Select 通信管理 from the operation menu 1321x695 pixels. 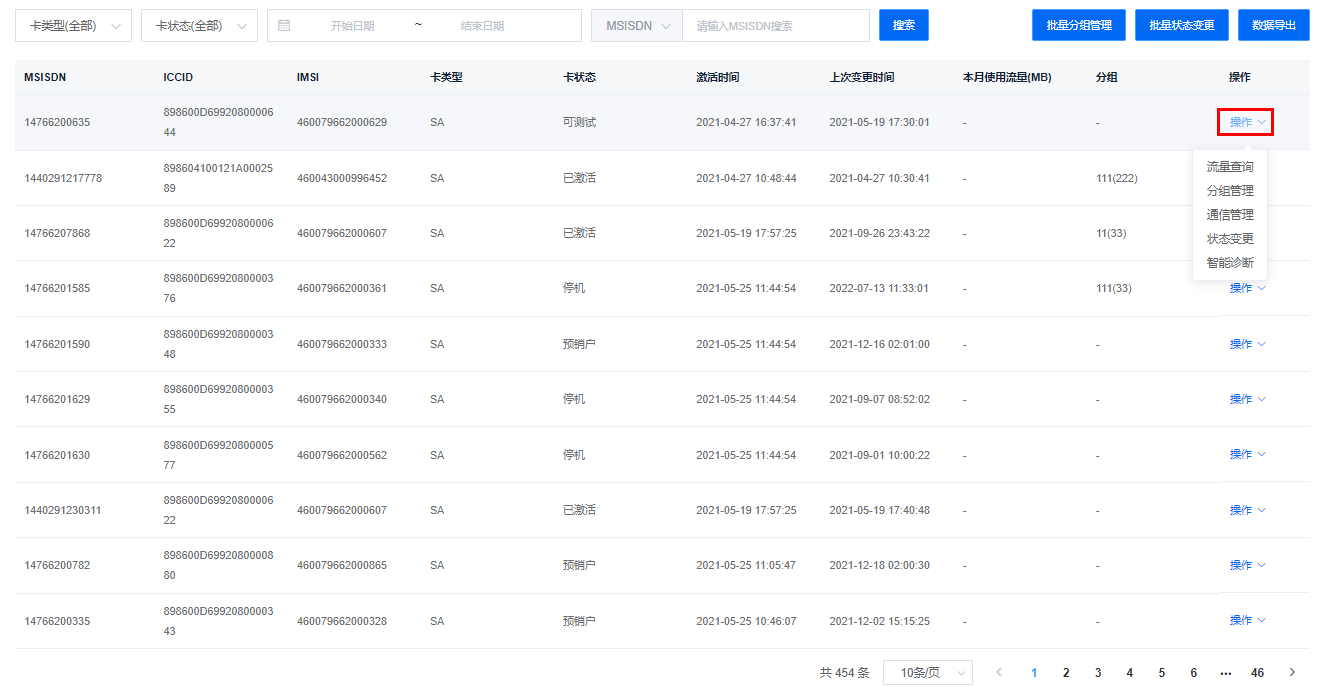1229,215
